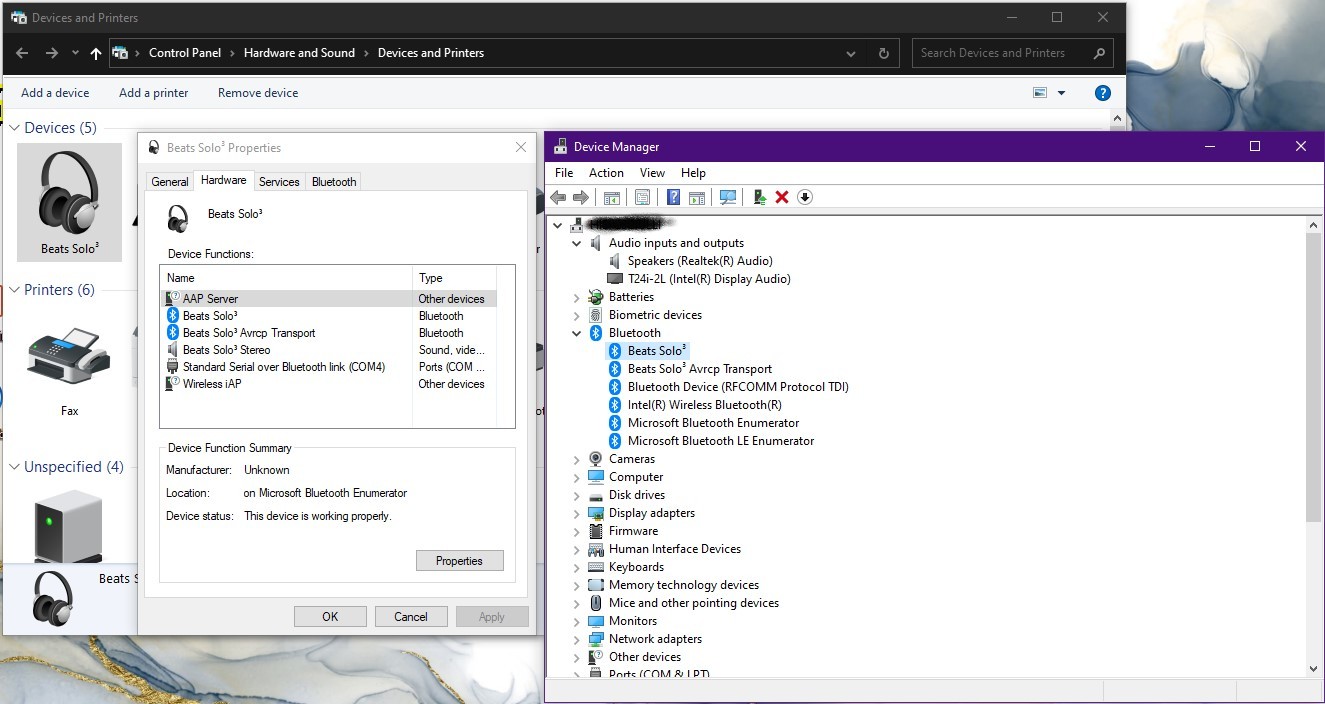Click the blue help icon in Devices and Printers
The height and width of the screenshot is (704, 1325).
[1103, 93]
